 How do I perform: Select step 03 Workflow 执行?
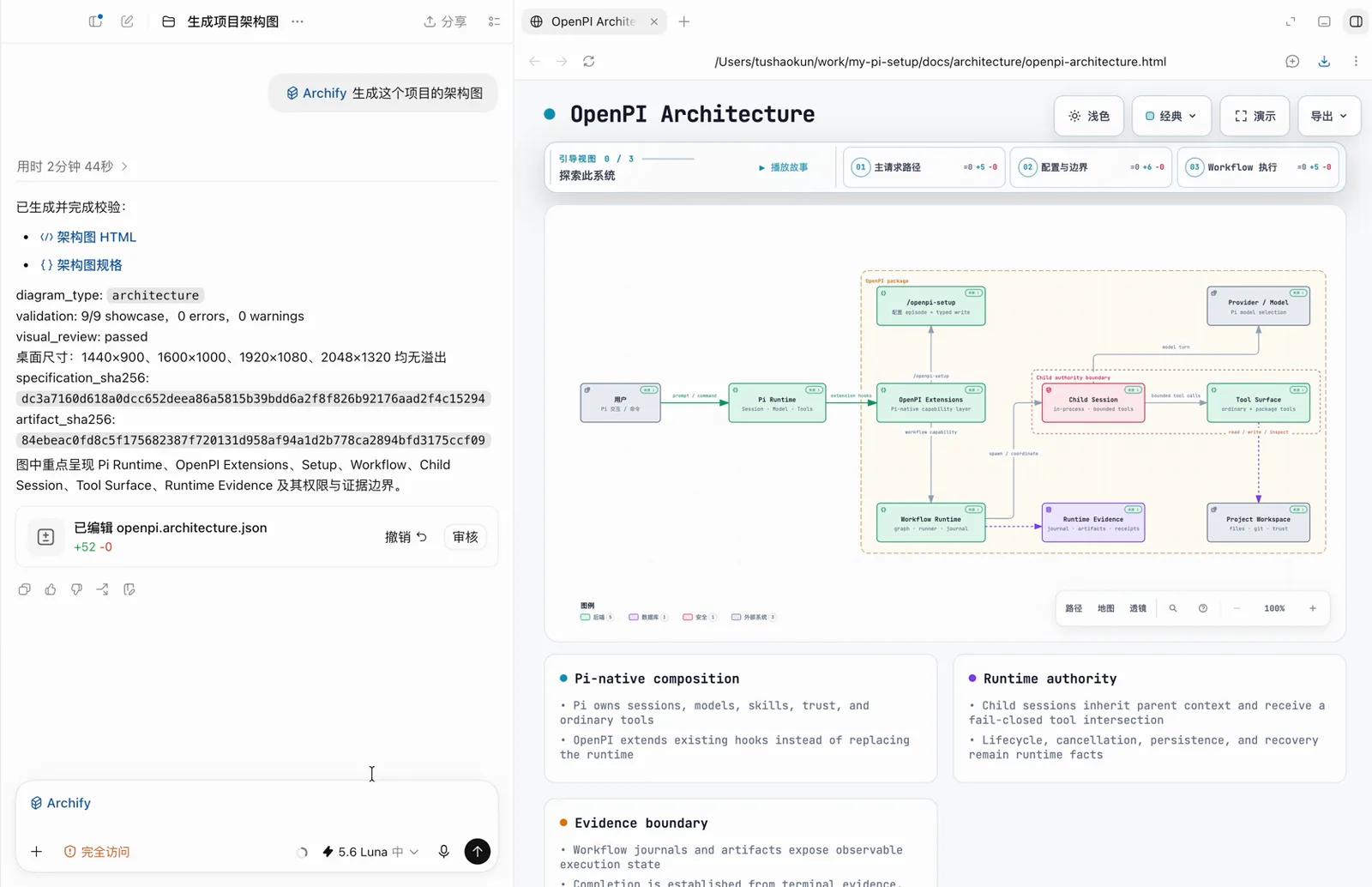coord(1258,167)
